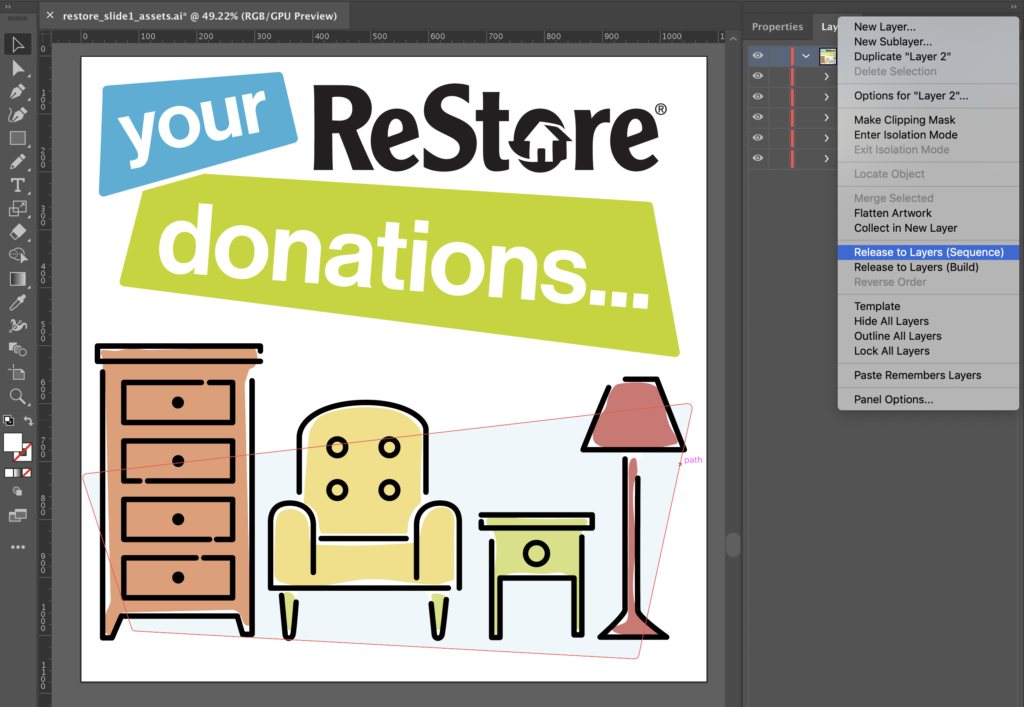Choose the Direct Selection tool
Viewport: 1024px width, 707px height.
(x=17, y=68)
